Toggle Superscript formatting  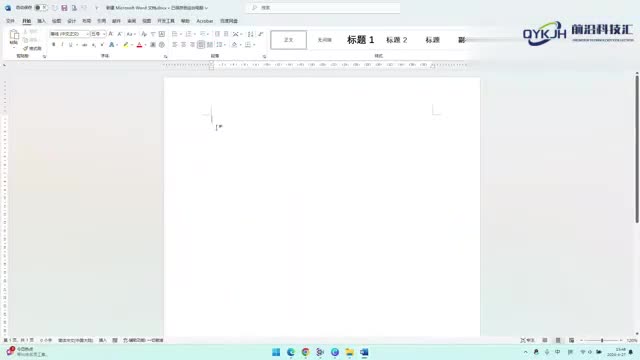coord(102,45)
